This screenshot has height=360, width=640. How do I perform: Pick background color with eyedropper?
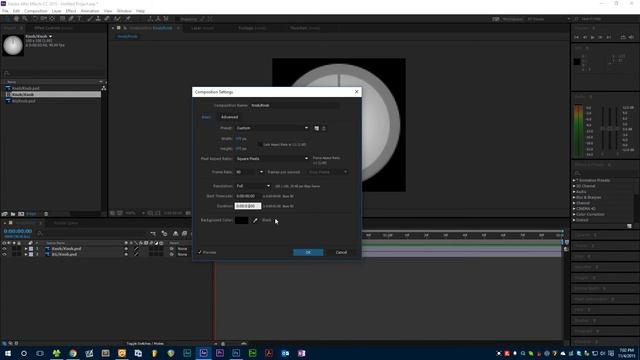click(256, 220)
